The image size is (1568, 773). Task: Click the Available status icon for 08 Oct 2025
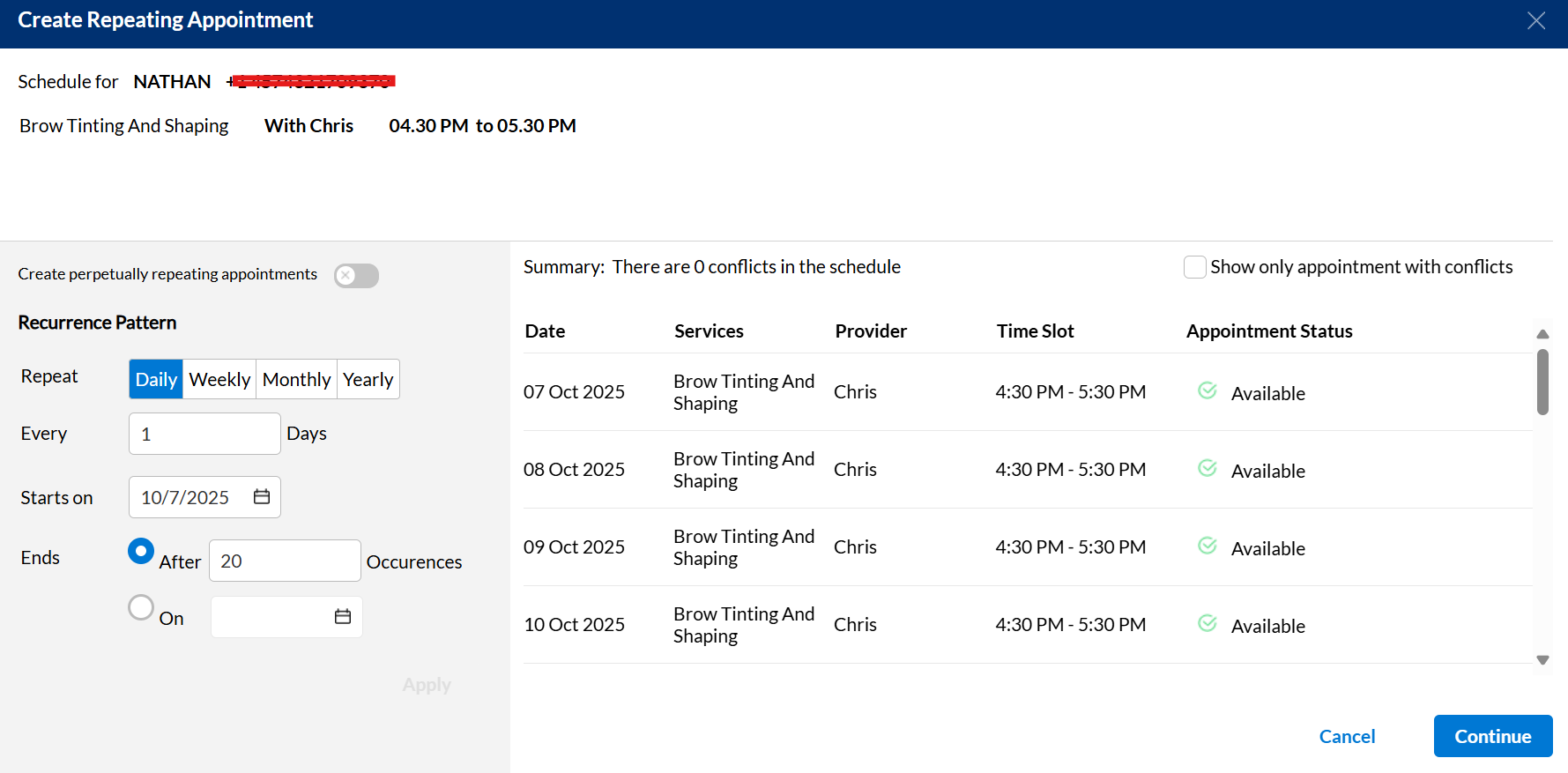point(1208,469)
